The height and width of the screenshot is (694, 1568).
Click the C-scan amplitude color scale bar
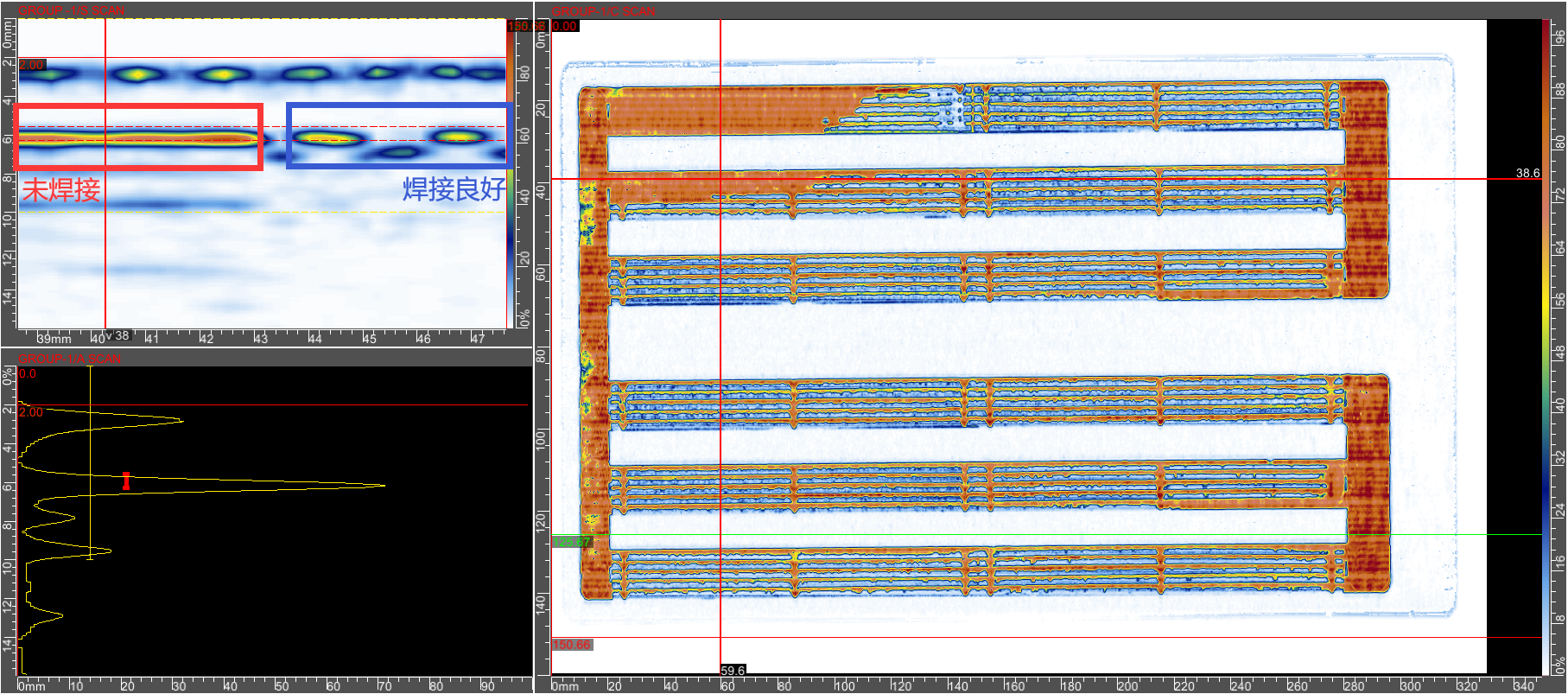point(1546,346)
